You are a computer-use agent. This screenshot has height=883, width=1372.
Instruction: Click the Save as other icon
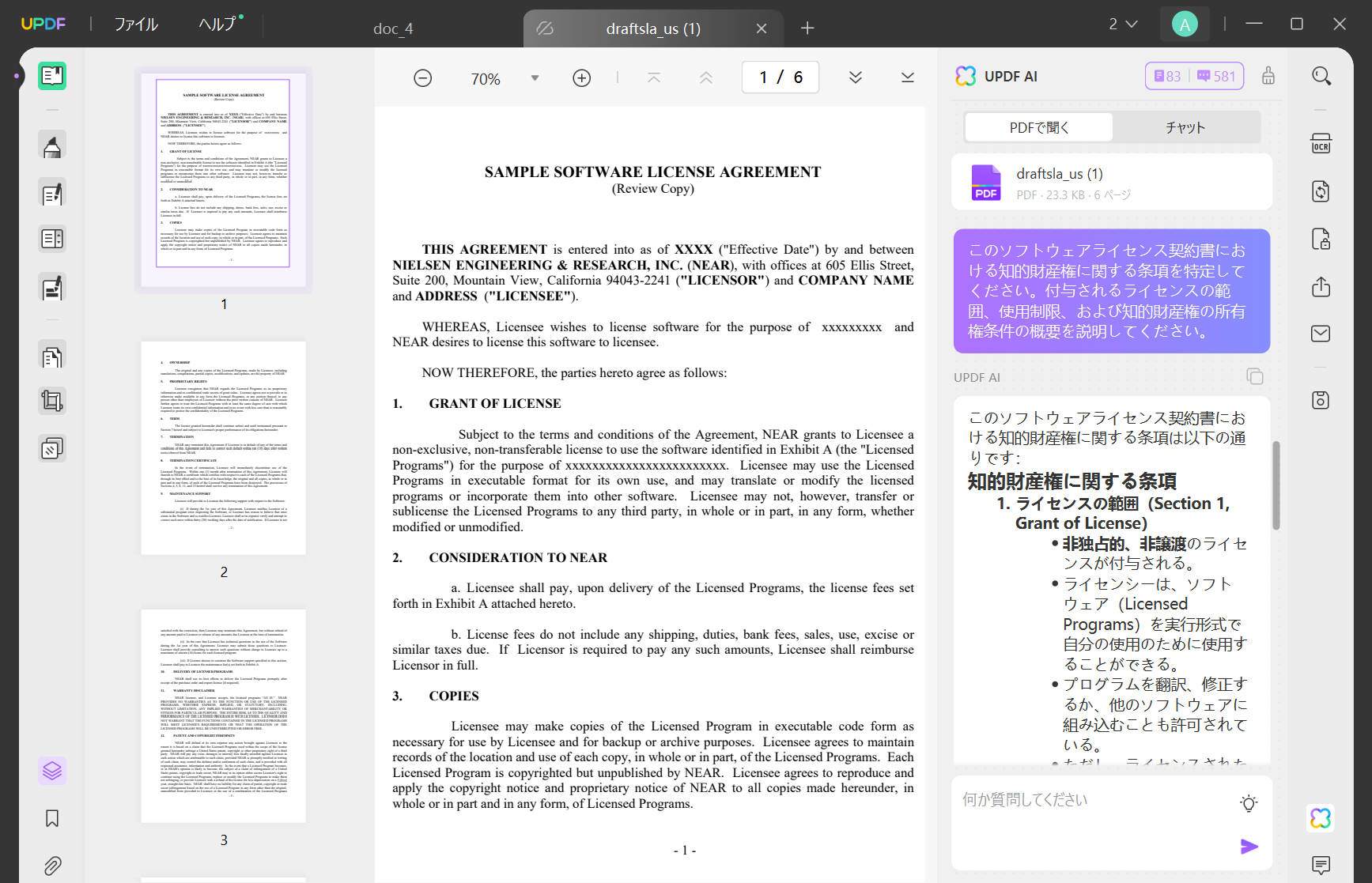coord(1321,400)
